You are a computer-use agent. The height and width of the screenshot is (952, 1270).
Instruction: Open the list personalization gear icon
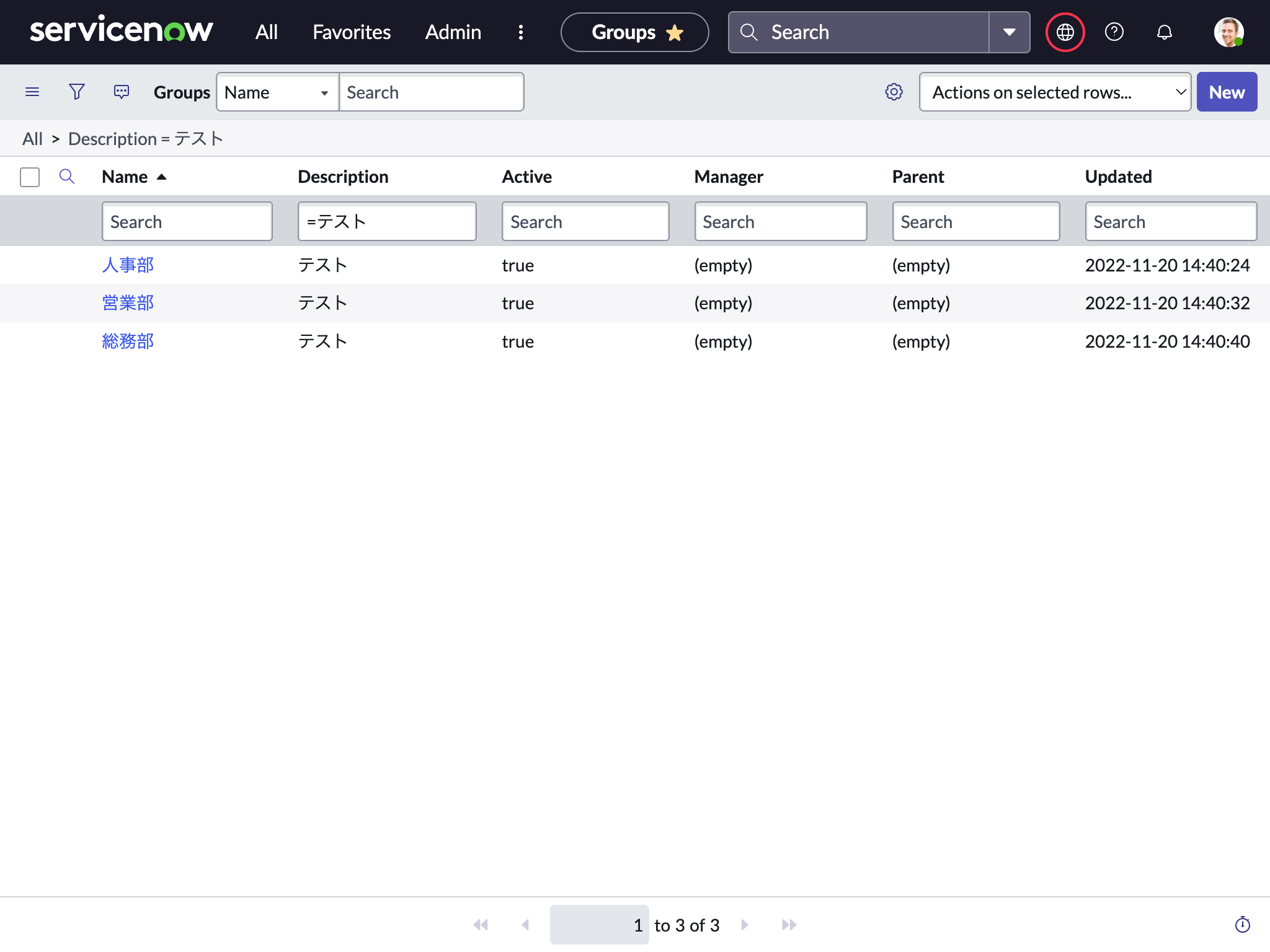[894, 92]
